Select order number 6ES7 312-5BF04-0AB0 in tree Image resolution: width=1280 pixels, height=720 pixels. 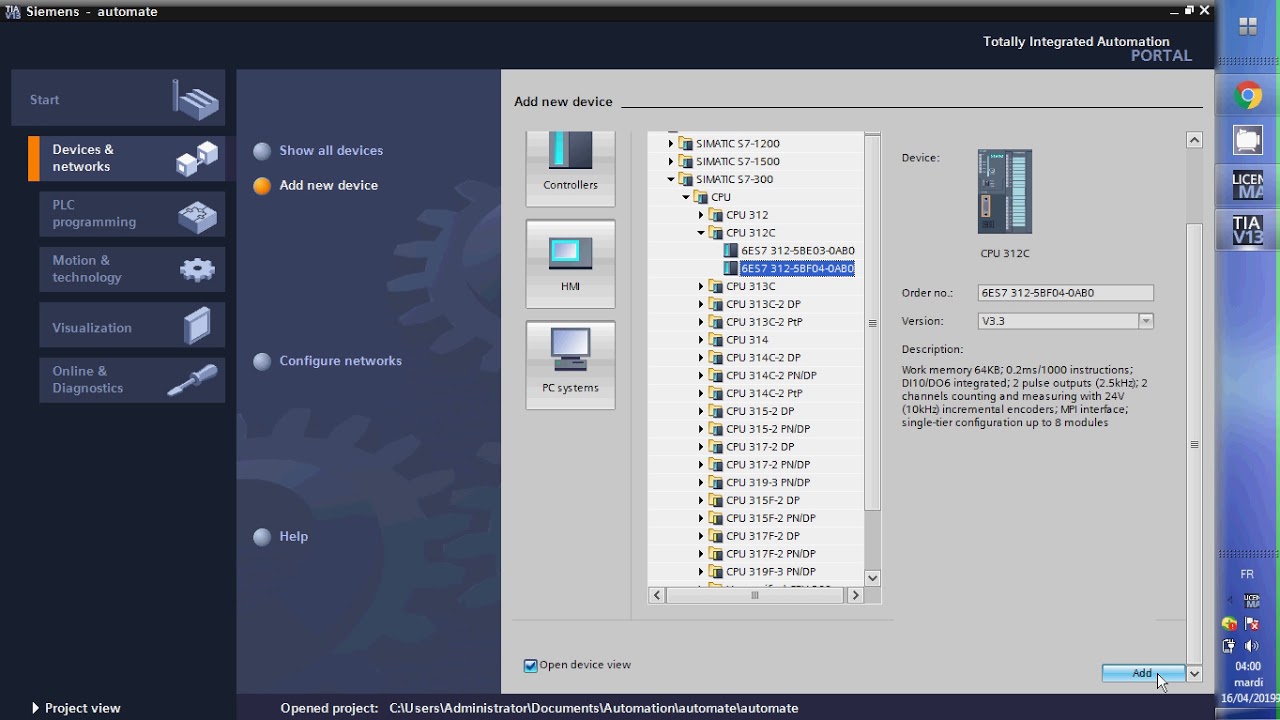(798, 268)
